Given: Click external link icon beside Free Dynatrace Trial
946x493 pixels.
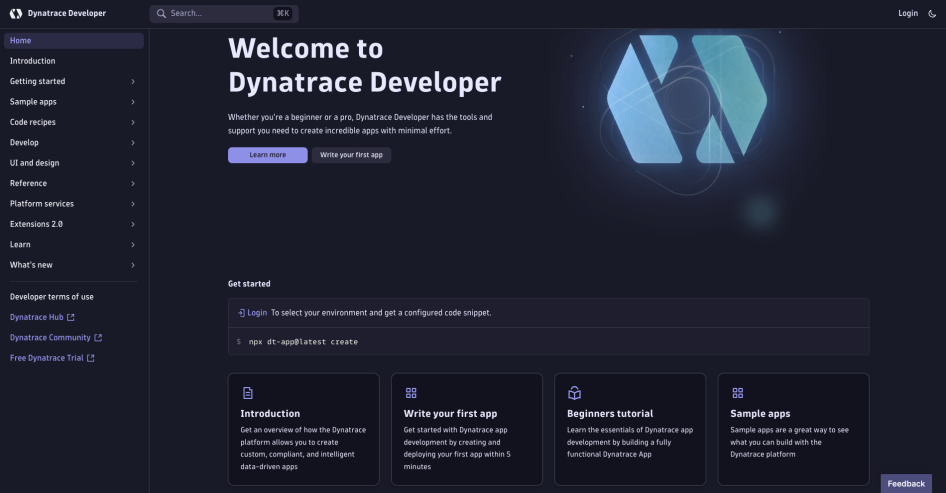Looking at the screenshot, I should pos(90,358).
